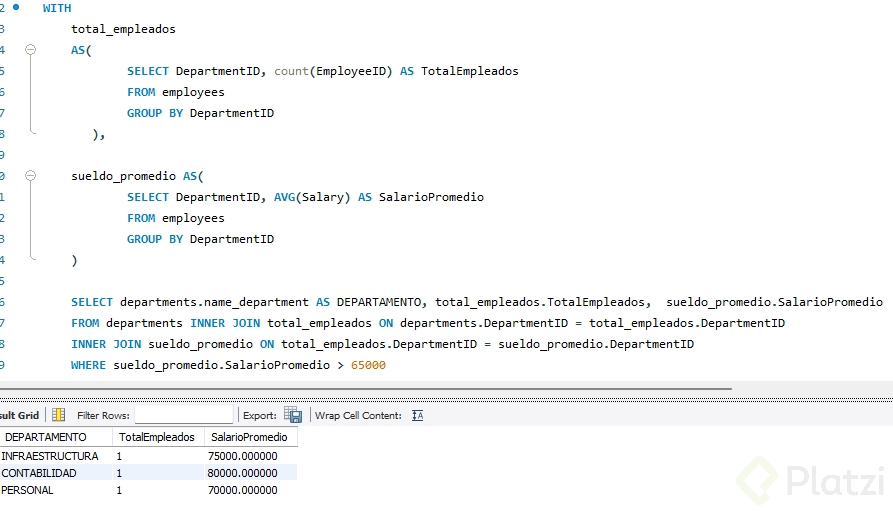
Task: Click the 75000.000000 salary cell
Action: point(251,456)
